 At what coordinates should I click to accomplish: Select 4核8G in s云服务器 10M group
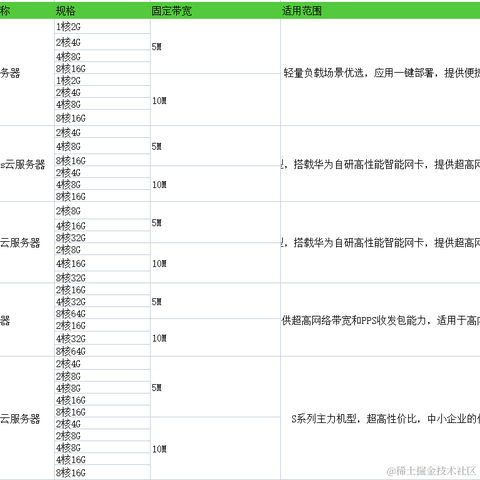[102, 184]
